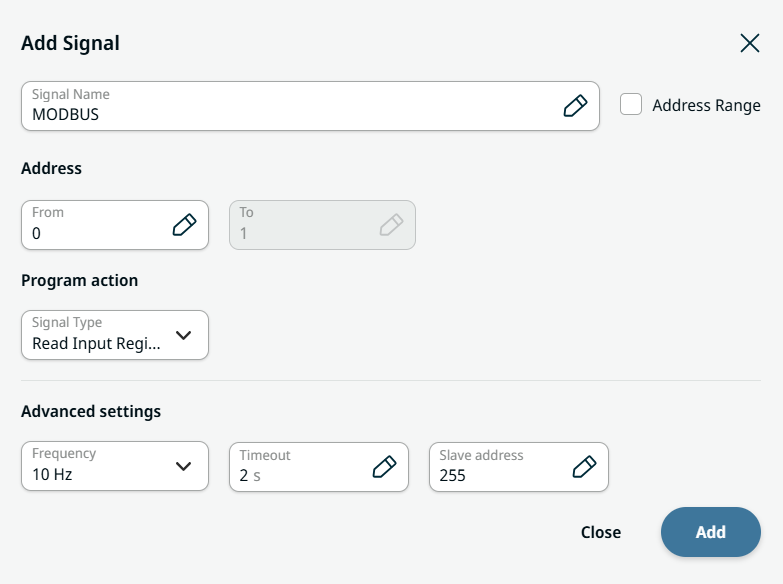
Task: Enable the Address Range checkbox
Action: (631, 105)
